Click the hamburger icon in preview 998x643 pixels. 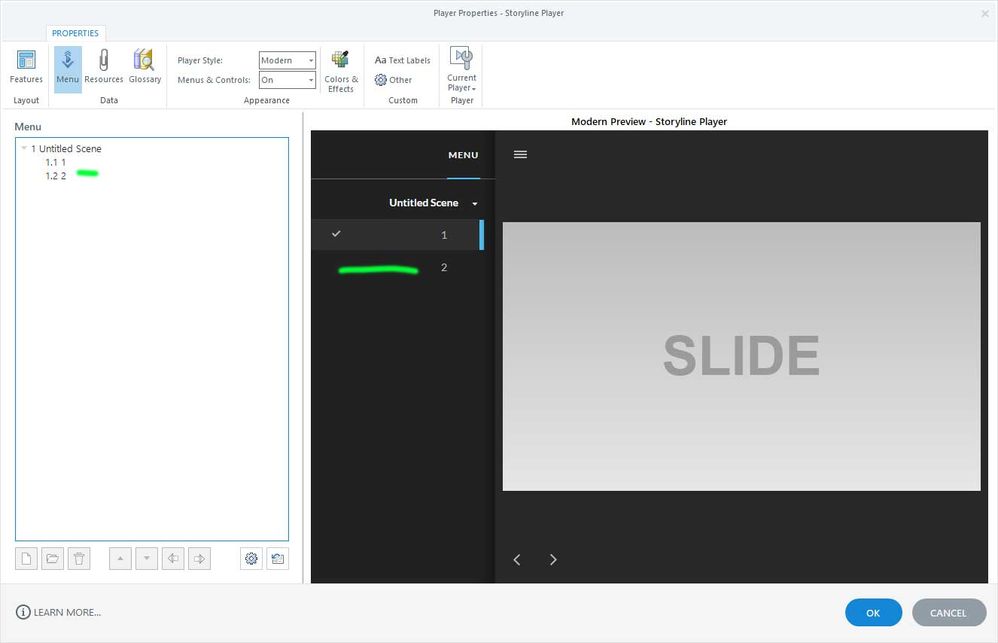(x=520, y=155)
